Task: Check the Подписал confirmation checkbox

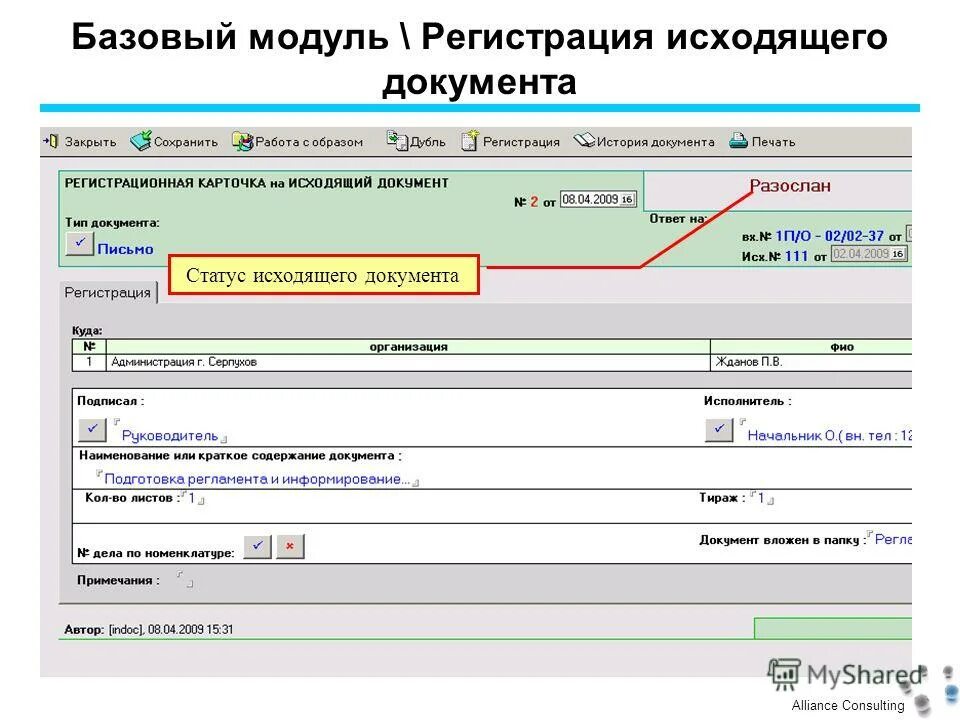Action: click(92, 428)
